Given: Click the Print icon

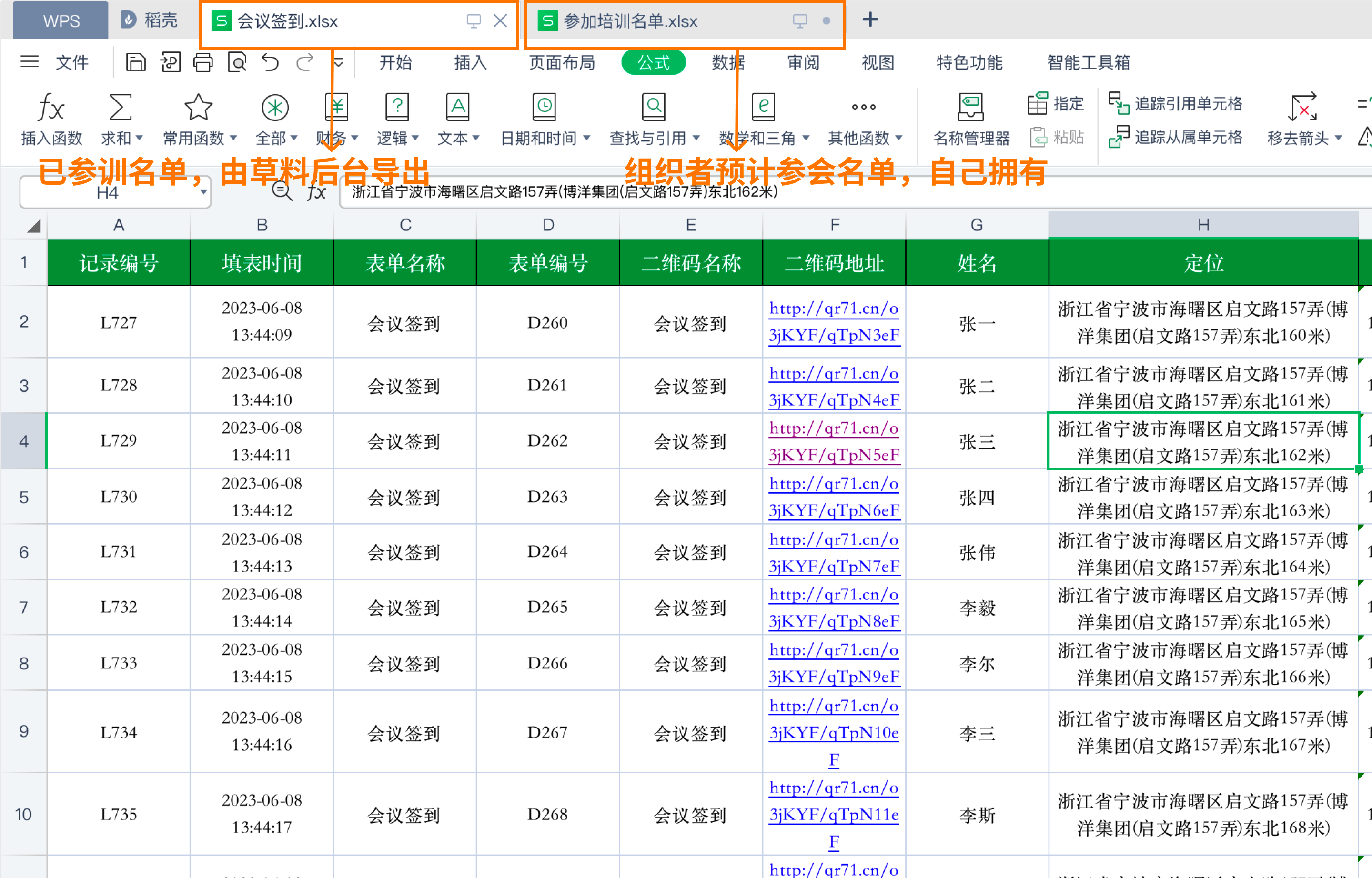Looking at the screenshot, I should point(202,62).
